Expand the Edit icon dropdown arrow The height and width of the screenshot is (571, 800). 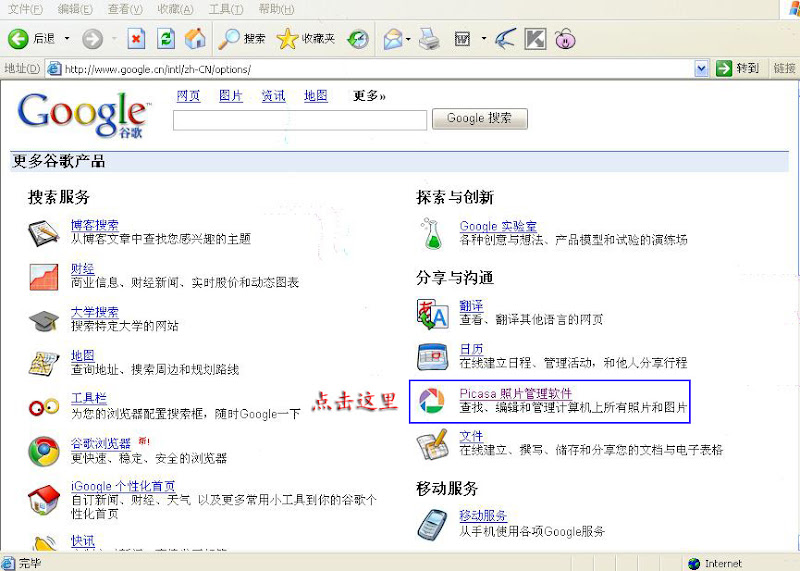(483, 39)
